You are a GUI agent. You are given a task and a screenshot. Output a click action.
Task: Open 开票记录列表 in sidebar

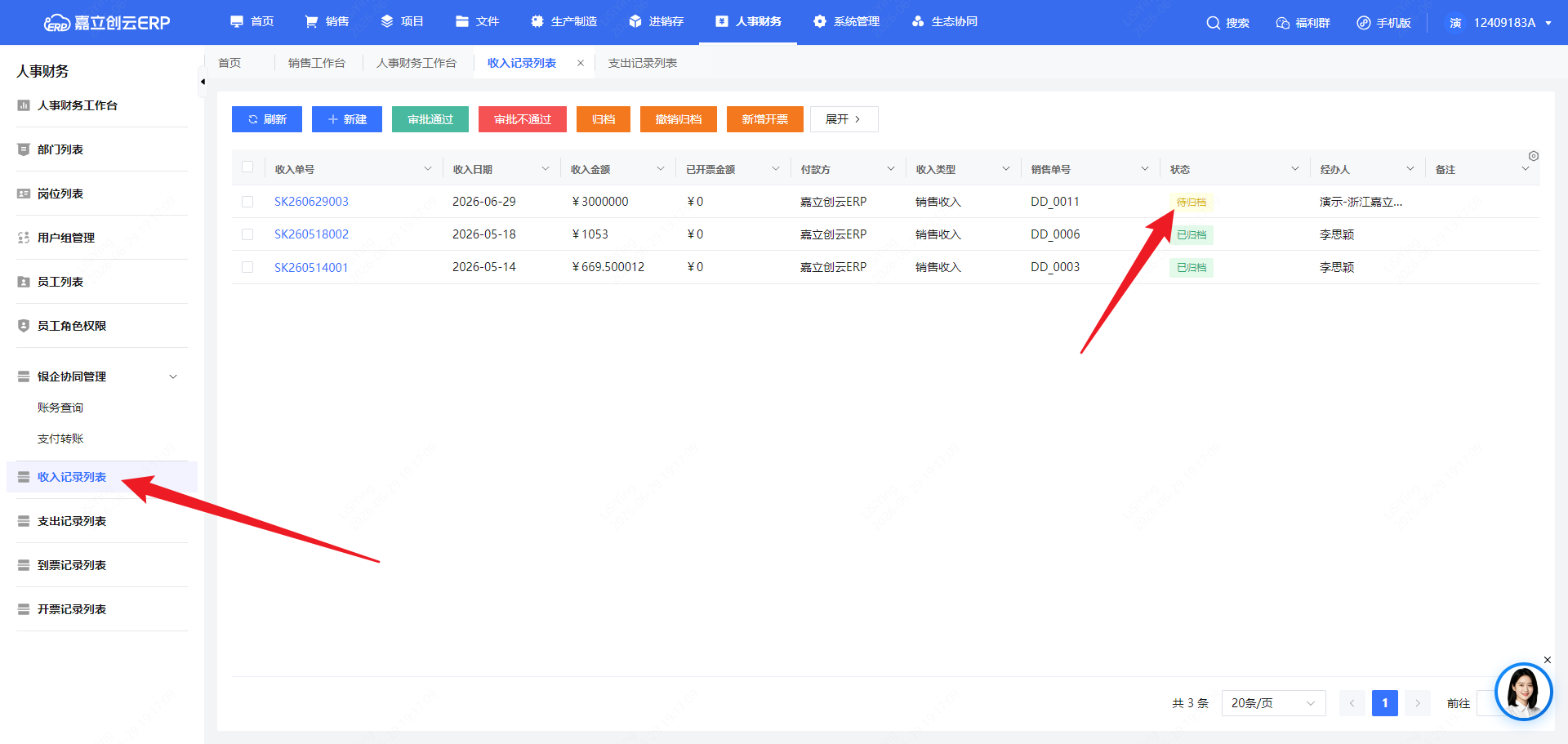72,609
